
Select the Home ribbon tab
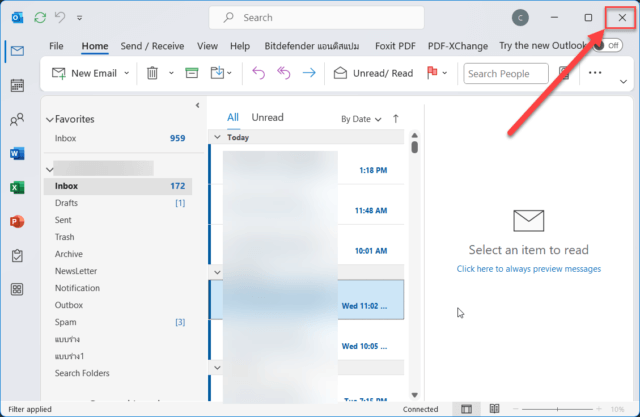pyautogui.click(x=95, y=46)
